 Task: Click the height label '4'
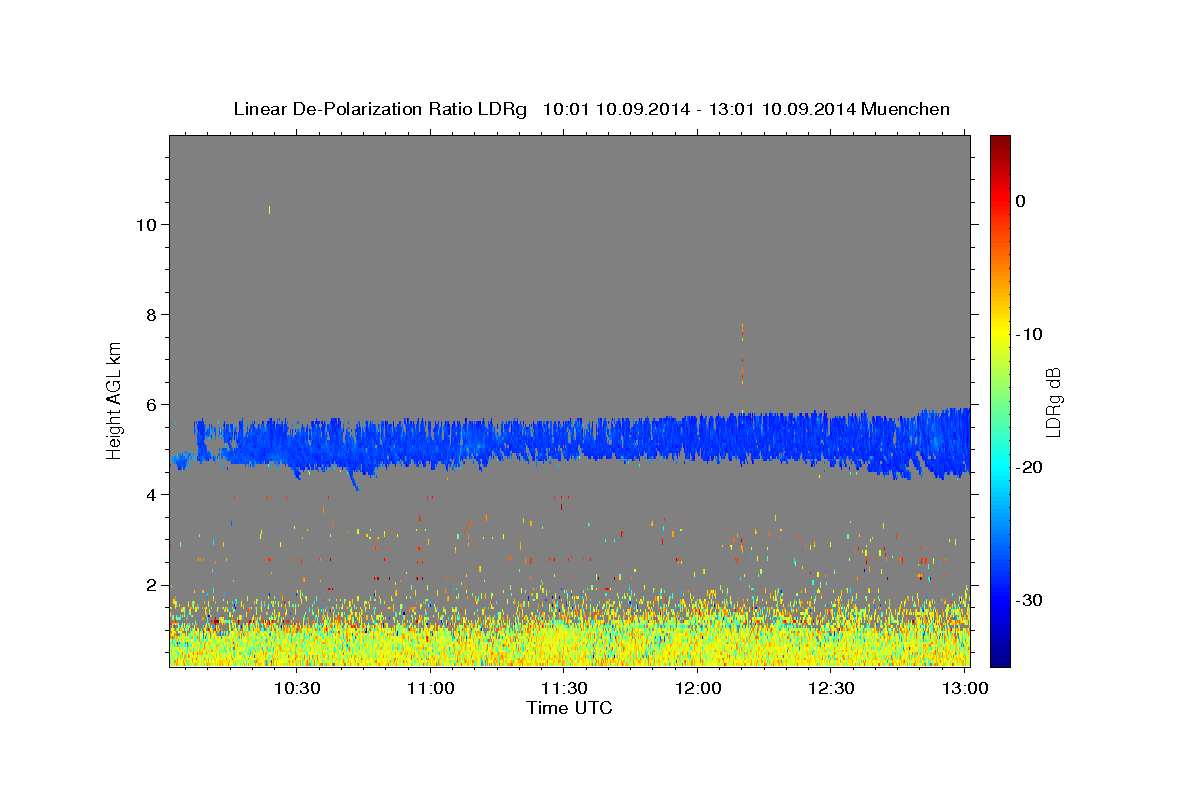[x=149, y=494]
